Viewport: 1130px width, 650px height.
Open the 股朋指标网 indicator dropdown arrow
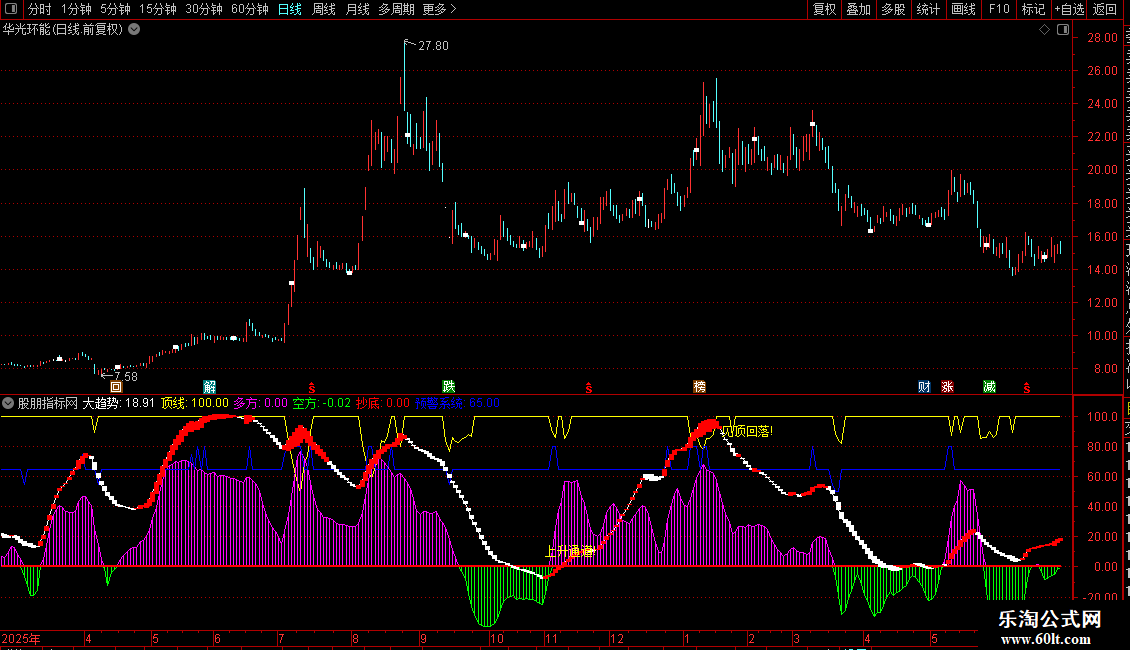pyautogui.click(x=8, y=404)
